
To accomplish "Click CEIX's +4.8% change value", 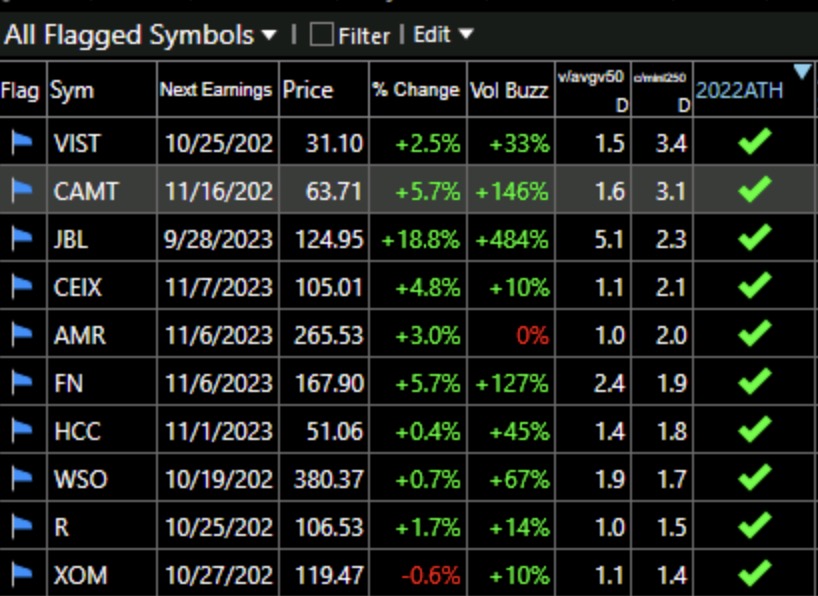I will tap(428, 288).
